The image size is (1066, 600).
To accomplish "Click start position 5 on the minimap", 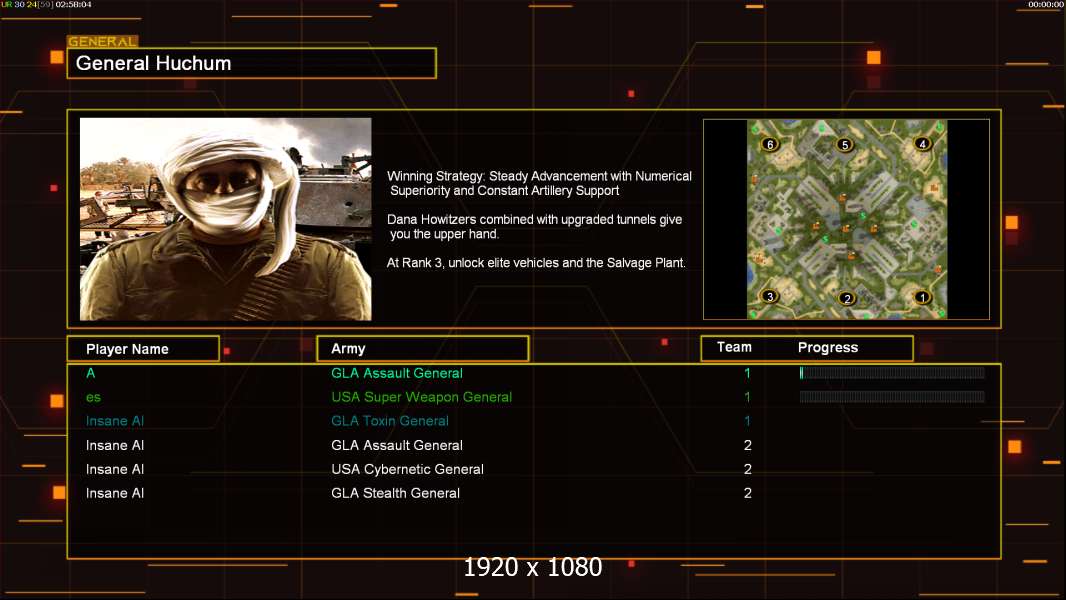I will pyautogui.click(x=845, y=144).
